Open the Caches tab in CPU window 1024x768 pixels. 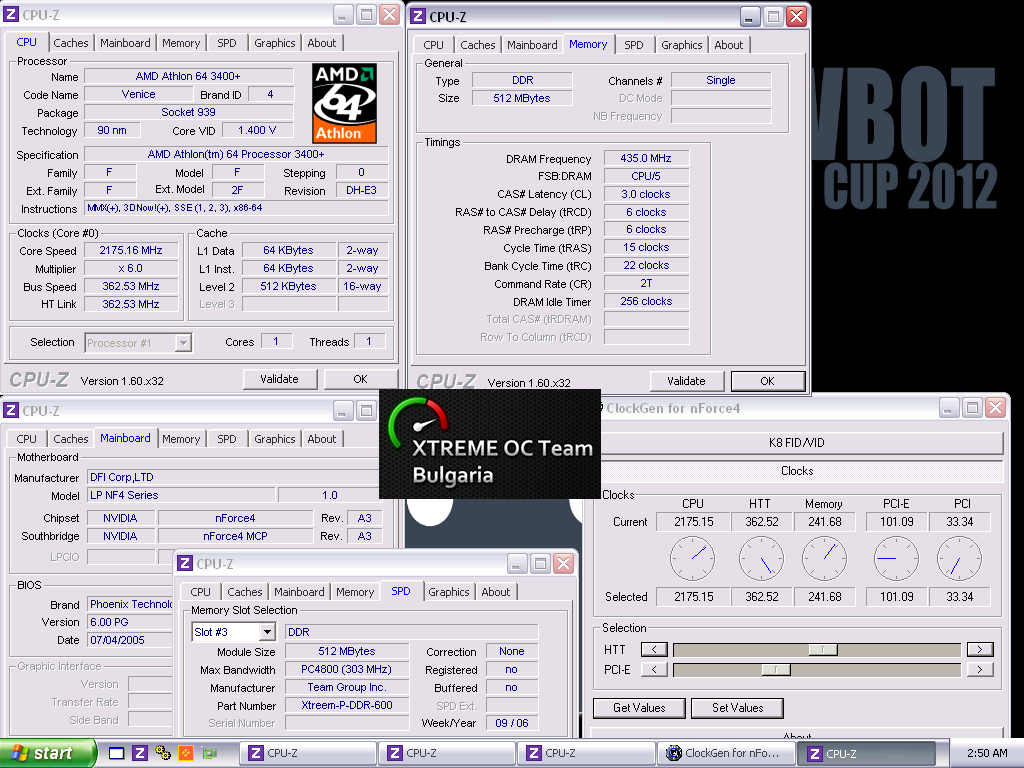[x=71, y=43]
